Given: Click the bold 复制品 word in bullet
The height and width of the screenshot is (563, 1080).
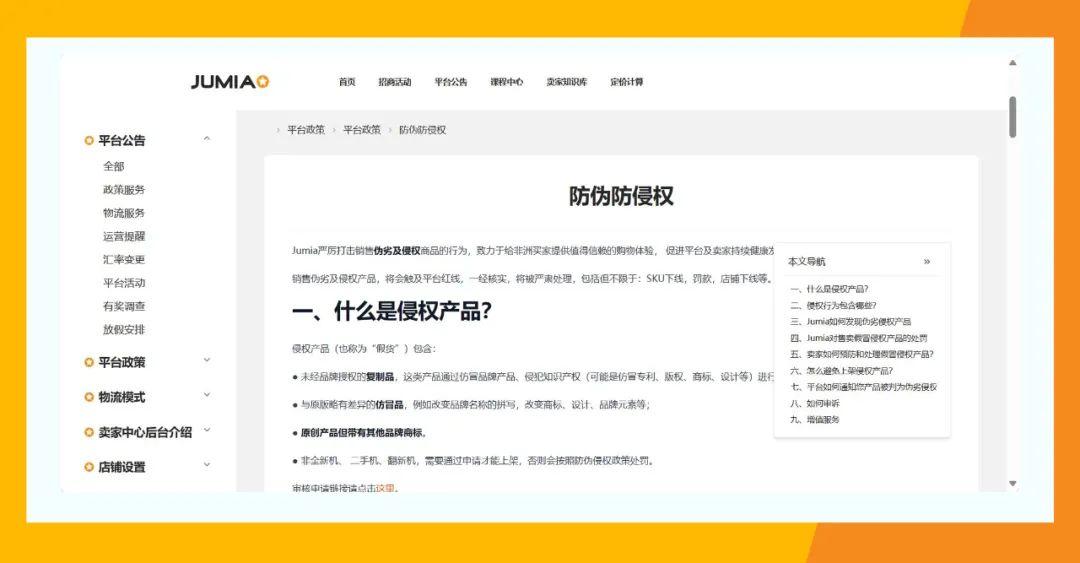Looking at the screenshot, I should tap(380, 377).
